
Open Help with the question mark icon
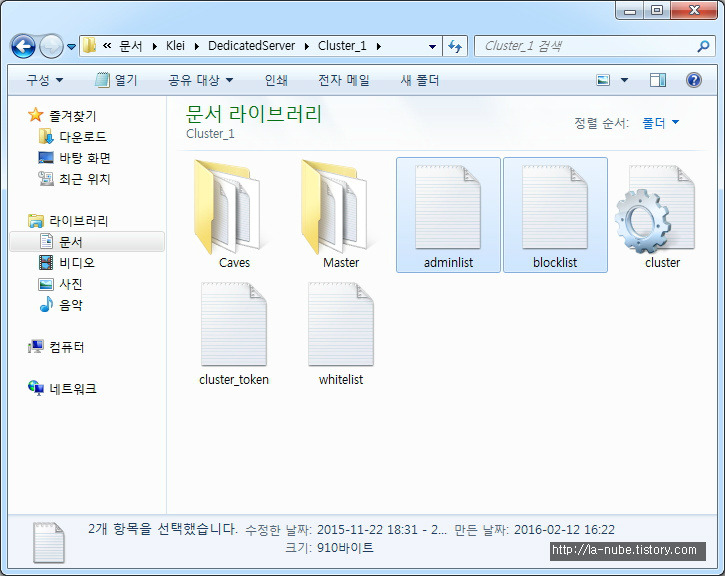(694, 80)
